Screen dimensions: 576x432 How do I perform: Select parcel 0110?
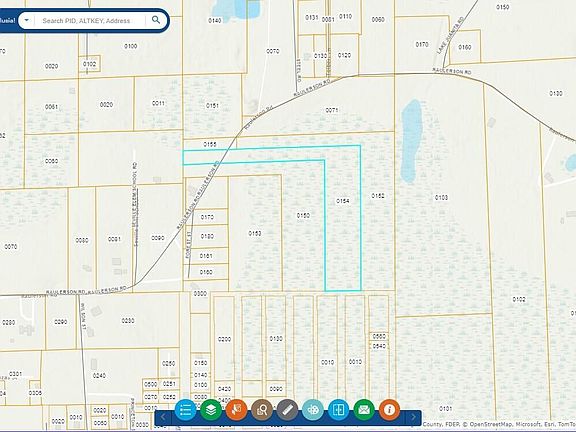[x=345, y=16]
